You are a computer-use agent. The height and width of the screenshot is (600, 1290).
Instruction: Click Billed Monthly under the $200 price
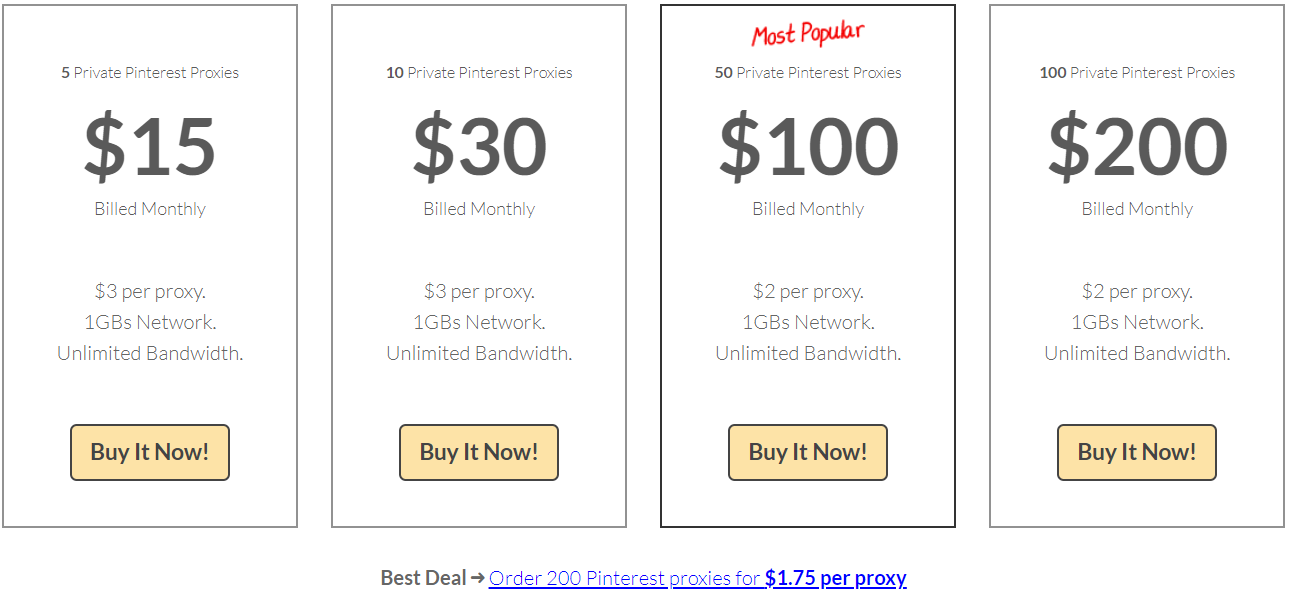tap(1137, 209)
